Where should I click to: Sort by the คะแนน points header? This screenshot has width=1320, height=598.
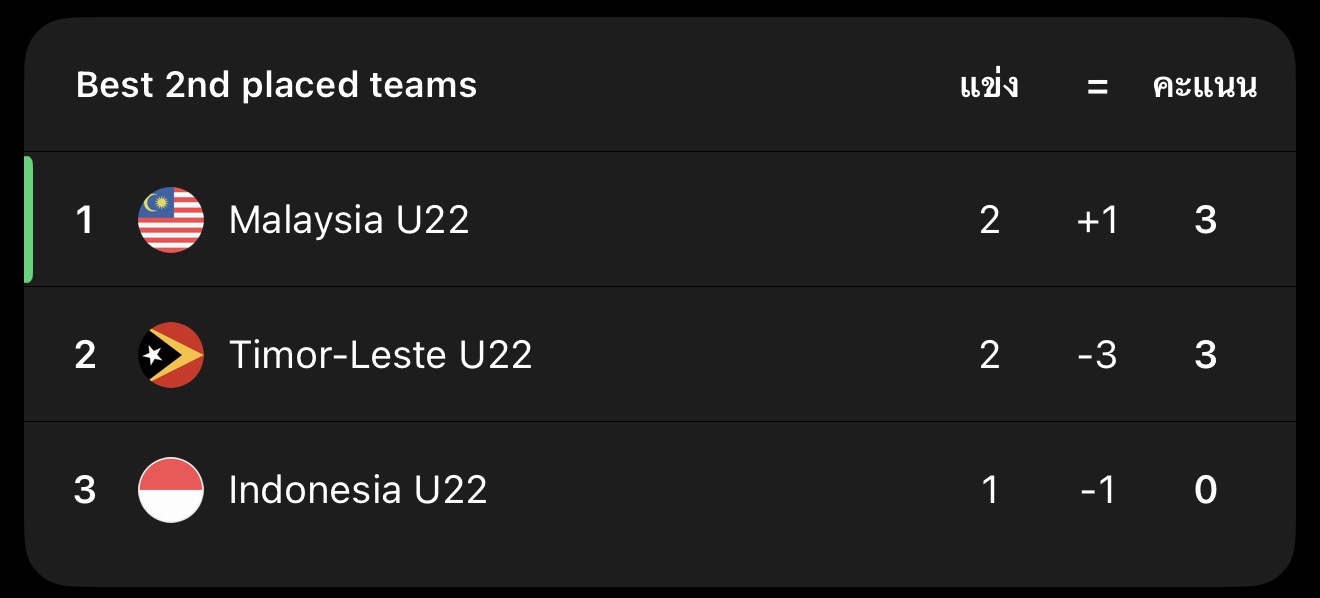(1205, 86)
